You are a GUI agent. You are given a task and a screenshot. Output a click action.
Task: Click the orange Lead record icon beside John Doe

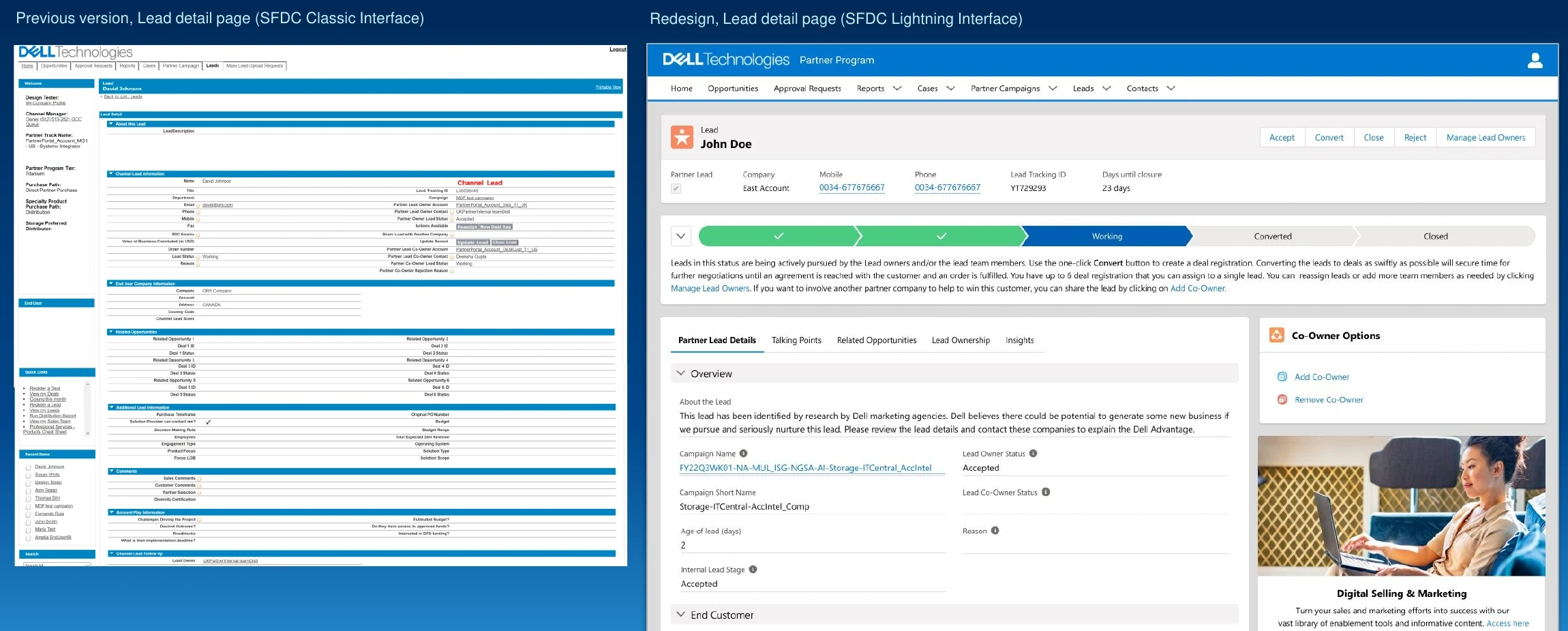pos(682,137)
